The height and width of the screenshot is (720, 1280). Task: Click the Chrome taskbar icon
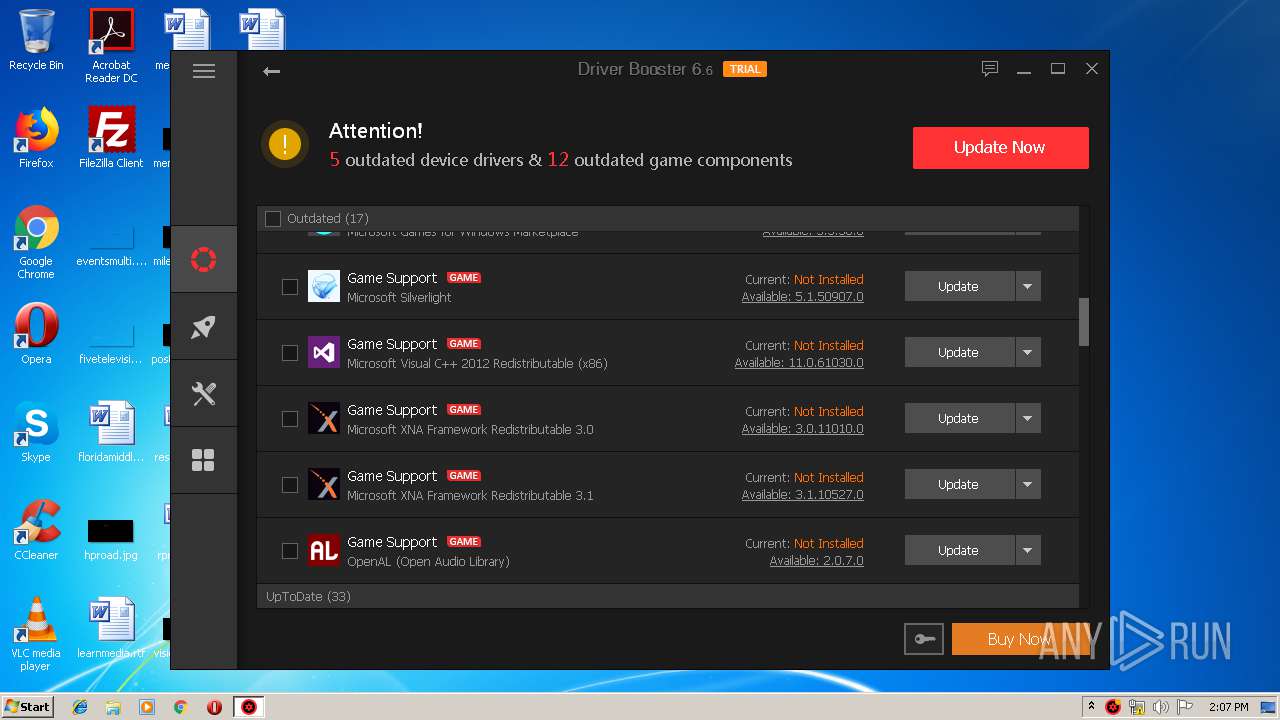click(x=180, y=707)
